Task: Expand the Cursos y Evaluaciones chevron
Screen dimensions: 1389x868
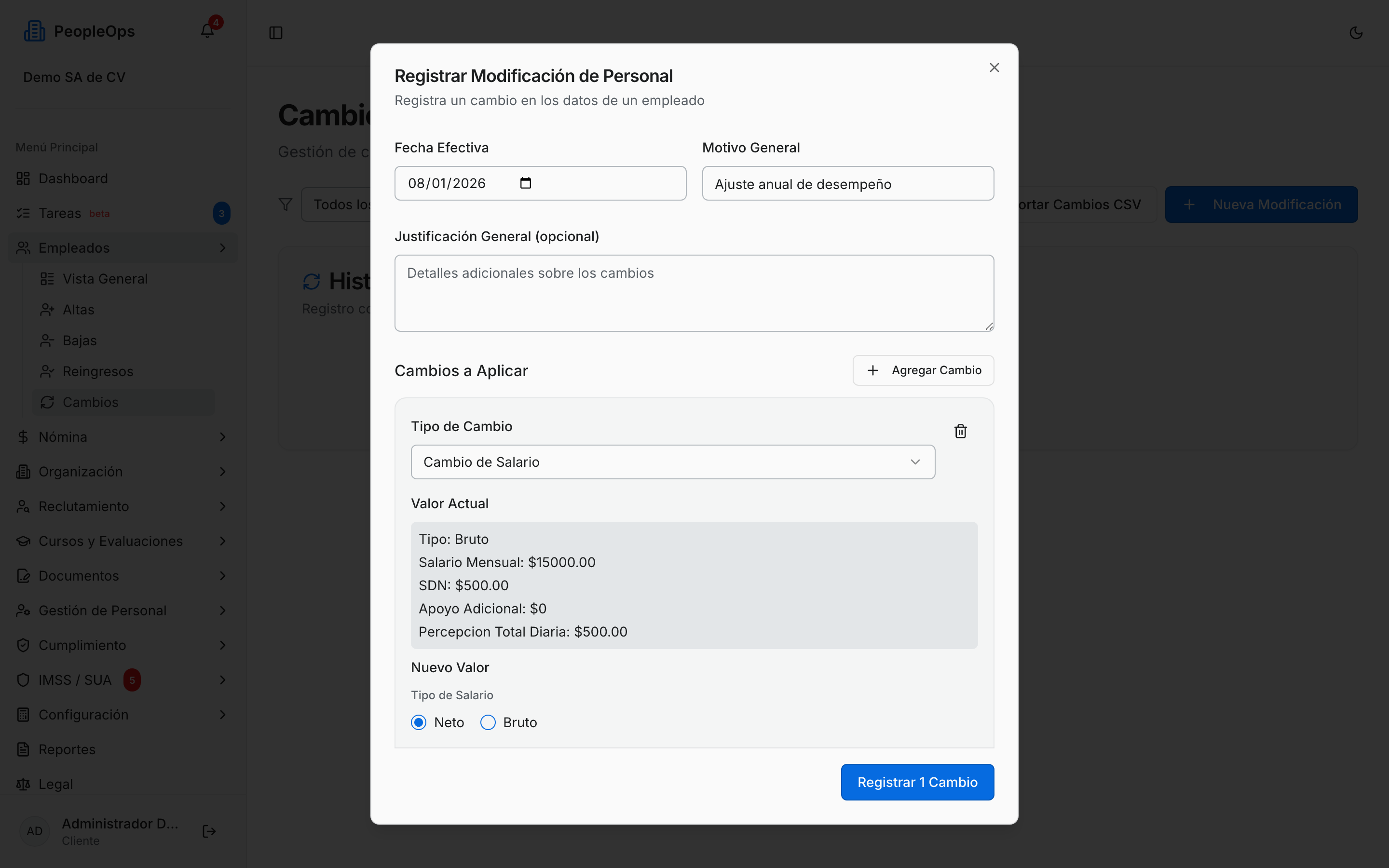Action: click(223, 542)
